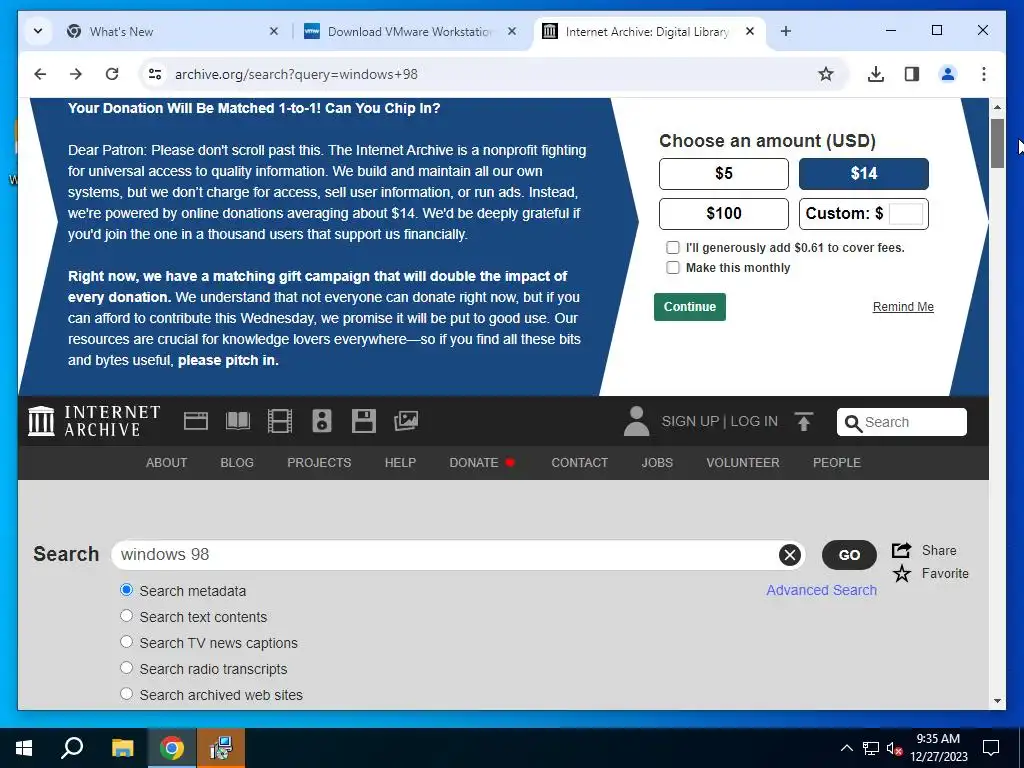Screen dimensions: 1024x768
Task: Open Chrome three-dot menu
Action: [984, 74]
